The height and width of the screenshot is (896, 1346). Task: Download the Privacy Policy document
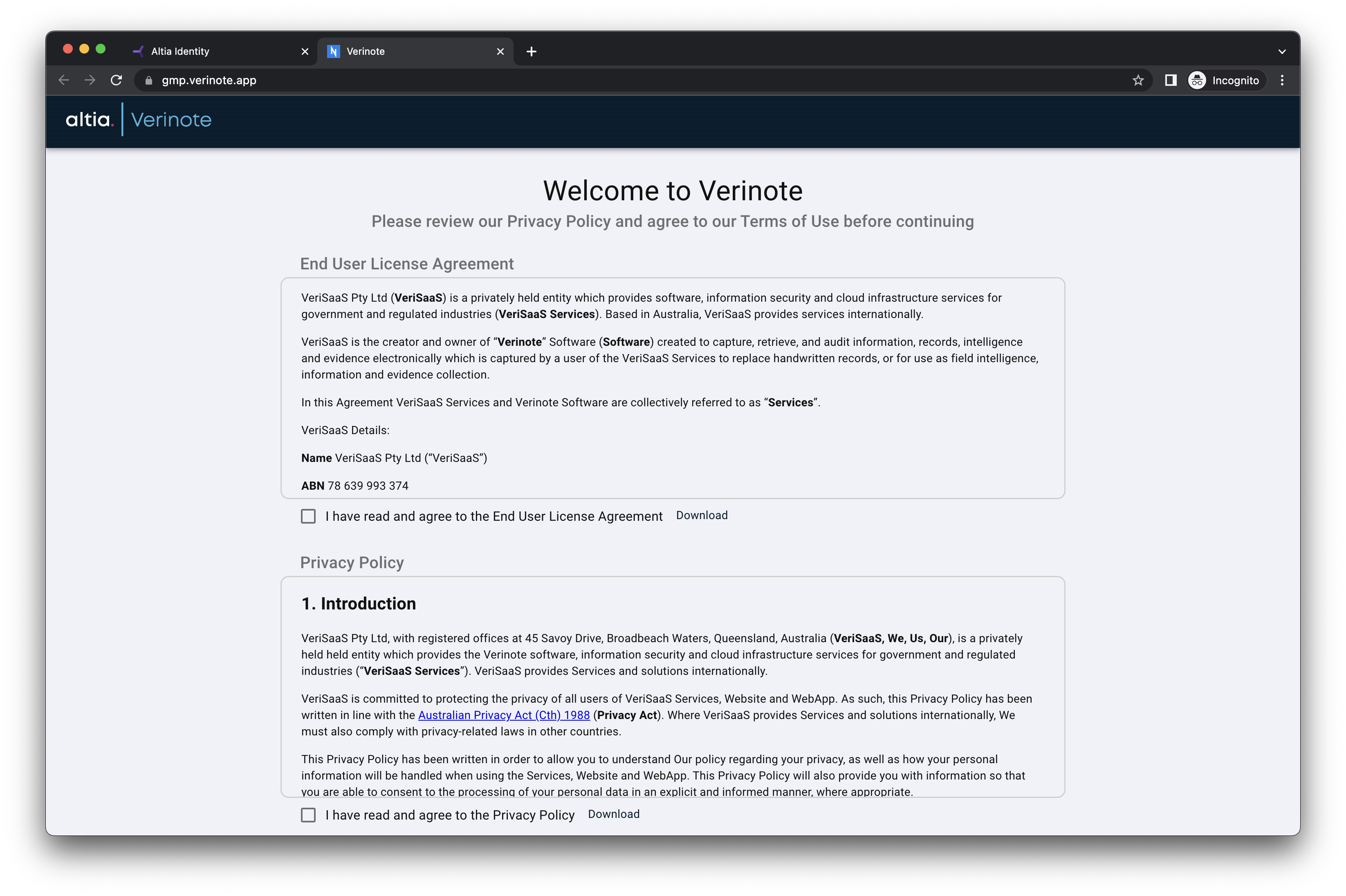coord(613,814)
